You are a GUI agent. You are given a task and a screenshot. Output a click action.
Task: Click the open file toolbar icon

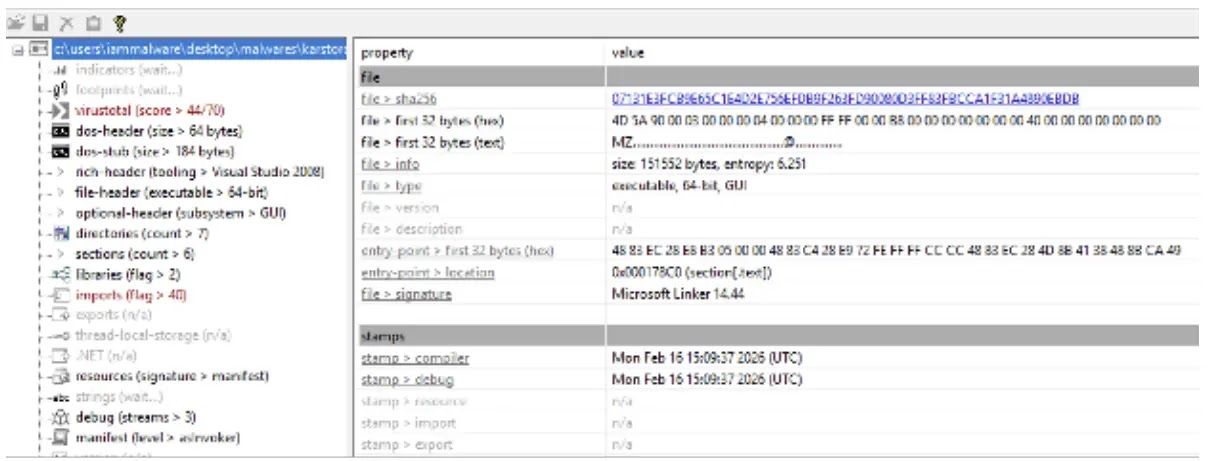point(14,21)
